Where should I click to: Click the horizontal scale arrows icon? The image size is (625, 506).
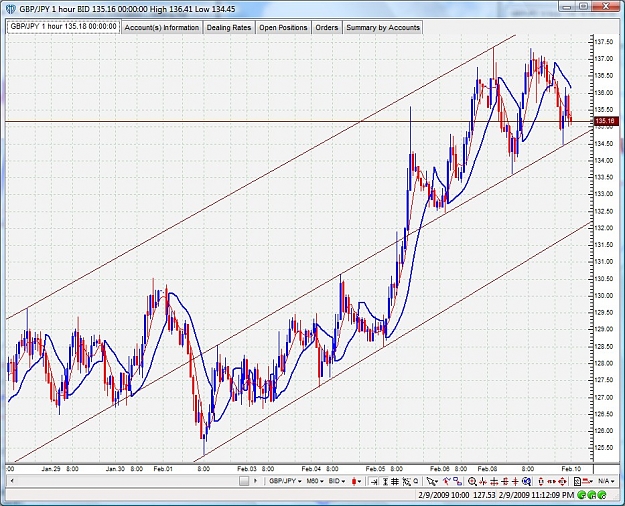pyautogui.click(x=552, y=482)
